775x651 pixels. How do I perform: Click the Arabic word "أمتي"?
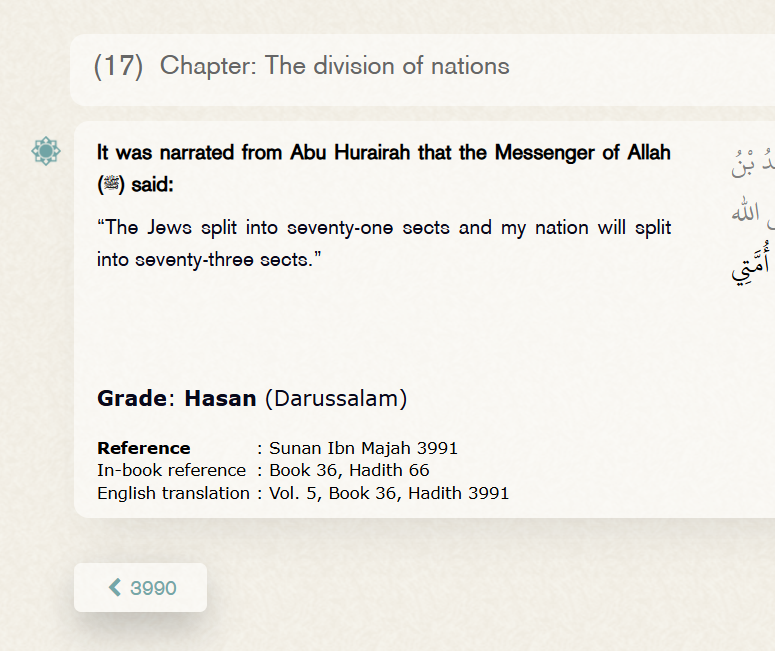752,266
